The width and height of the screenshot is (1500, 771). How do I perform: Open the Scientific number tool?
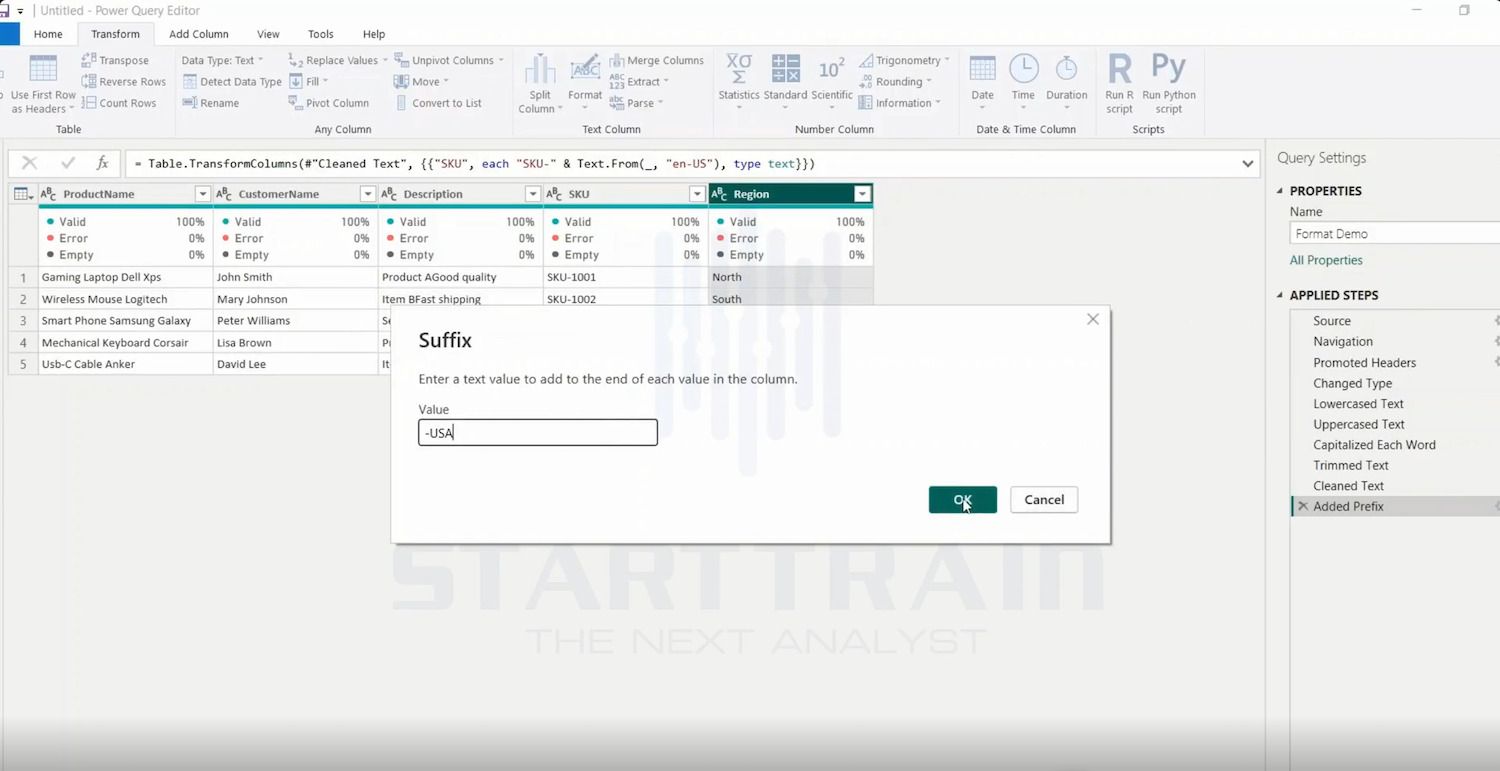pos(832,80)
